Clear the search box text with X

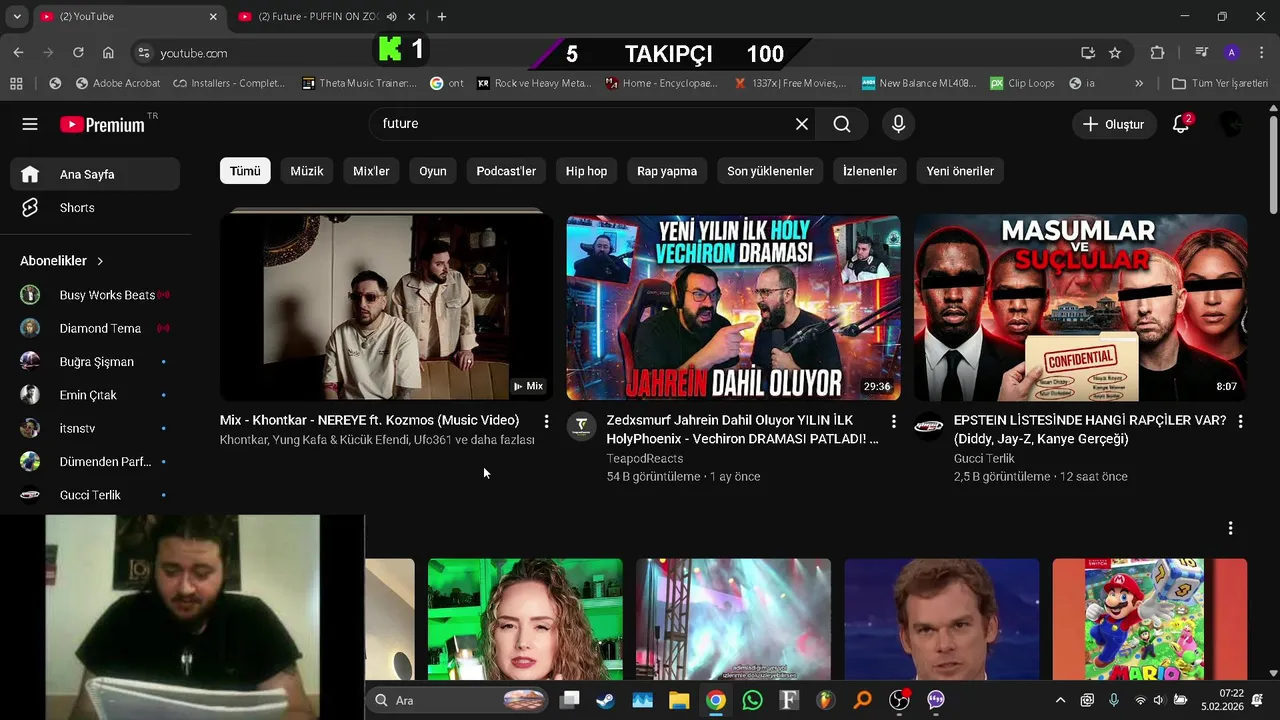pyautogui.click(x=802, y=124)
